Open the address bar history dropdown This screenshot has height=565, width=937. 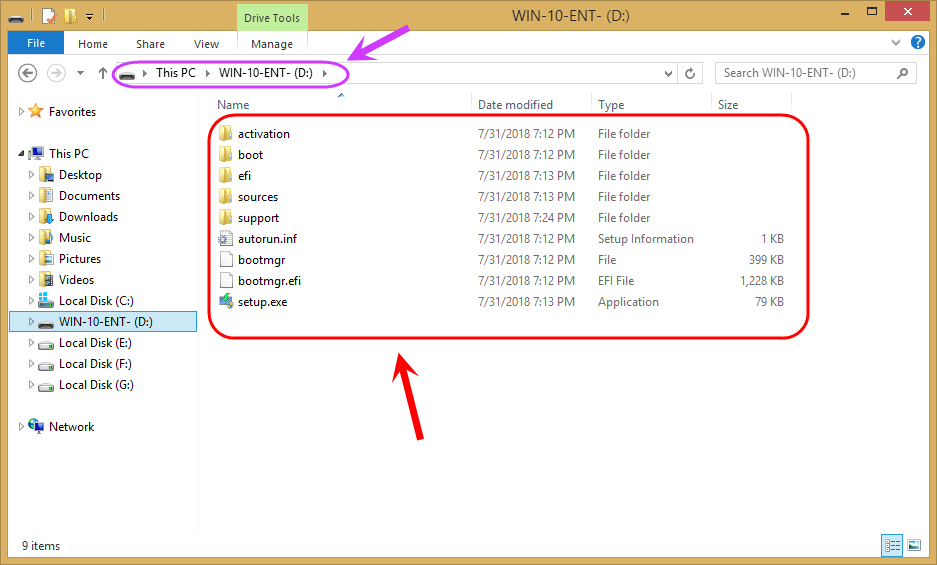click(x=668, y=73)
